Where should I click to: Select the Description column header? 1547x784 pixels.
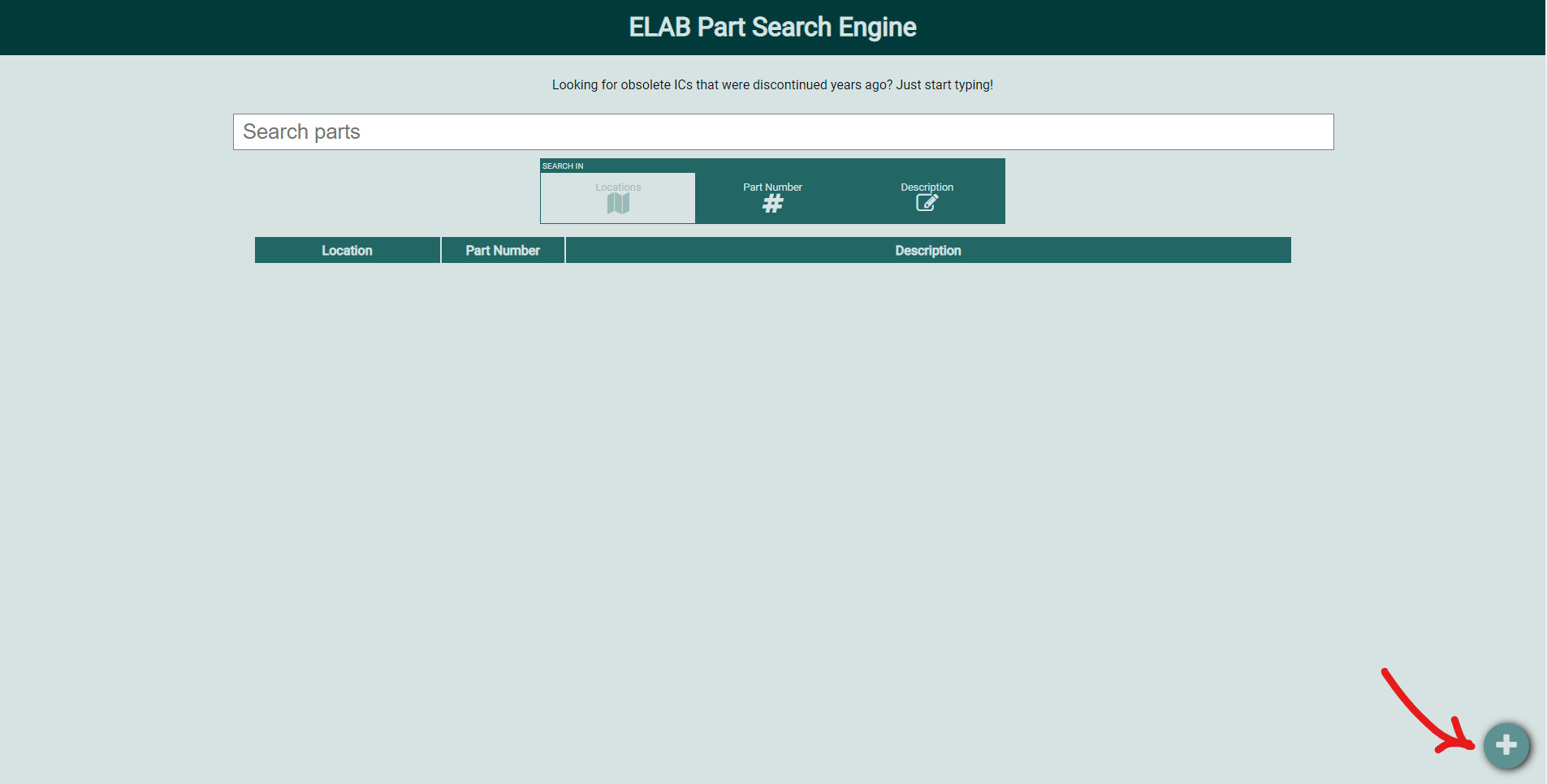(x=927, y=251)
